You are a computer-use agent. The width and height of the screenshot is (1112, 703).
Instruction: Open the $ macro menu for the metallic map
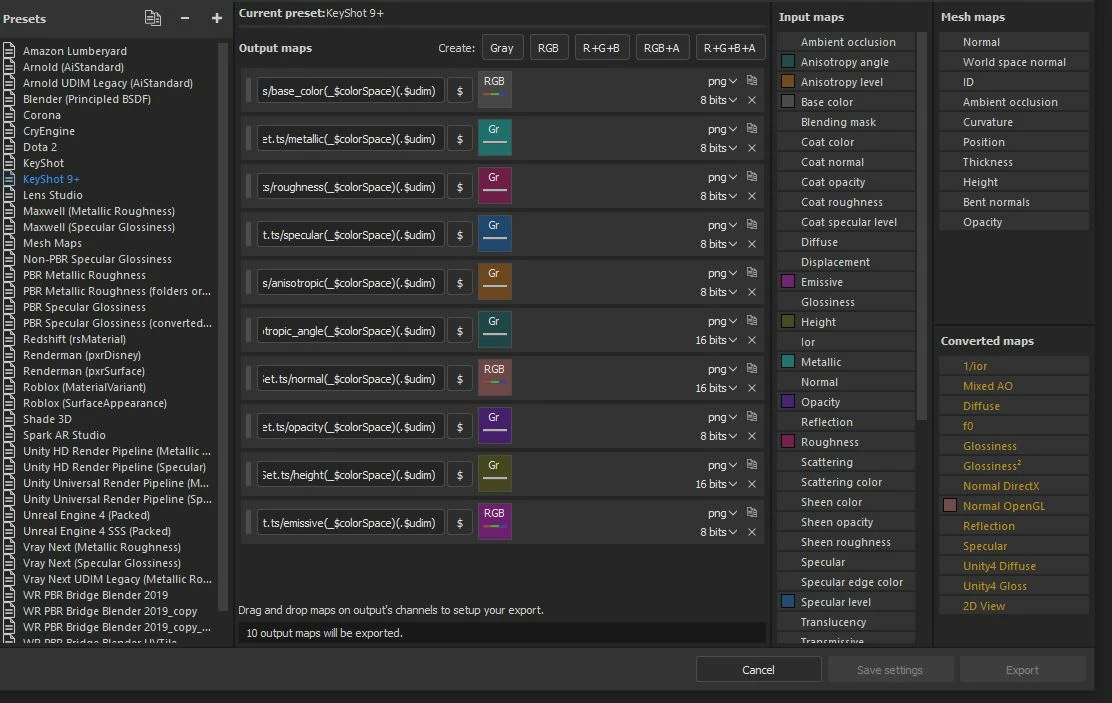(460, 139)
